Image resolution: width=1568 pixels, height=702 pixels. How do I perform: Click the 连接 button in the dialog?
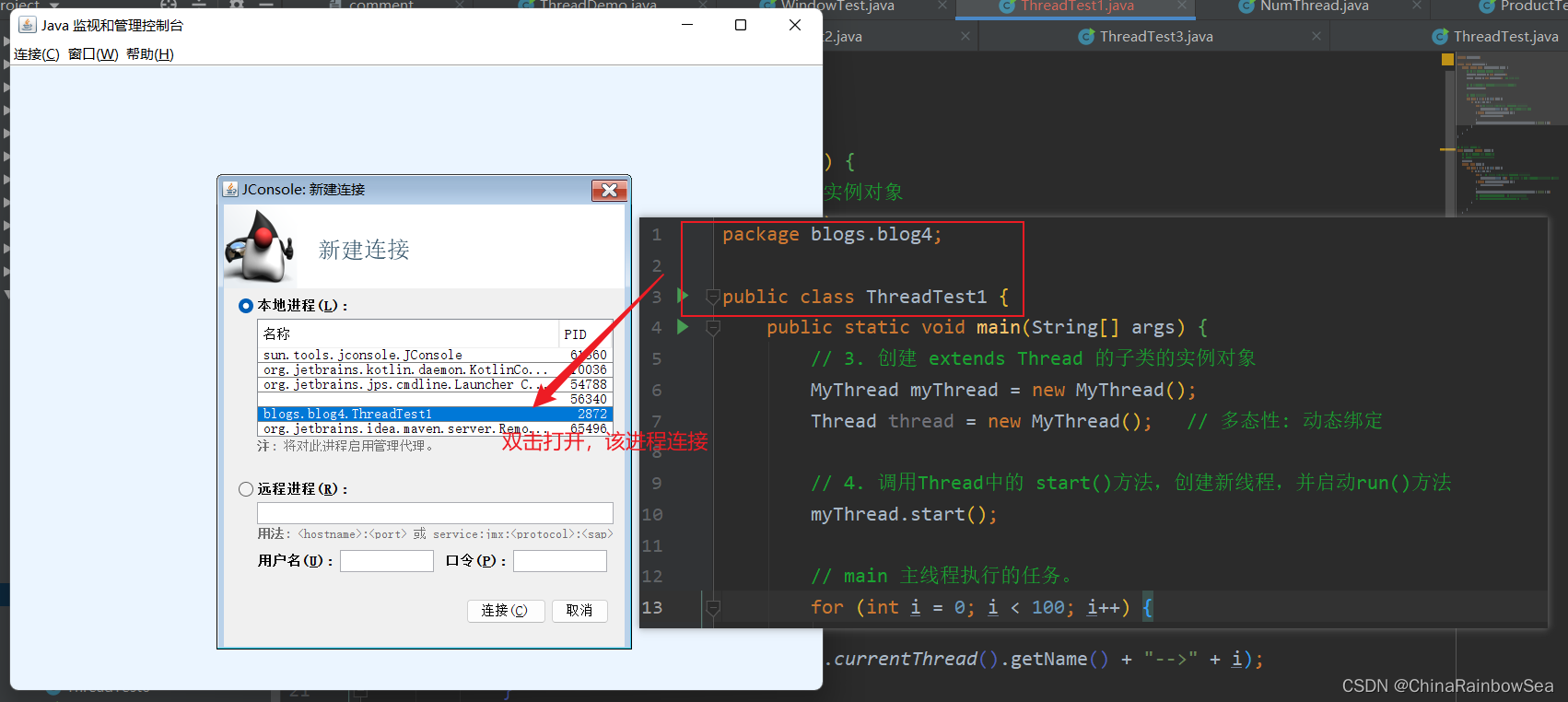point(506,611)
